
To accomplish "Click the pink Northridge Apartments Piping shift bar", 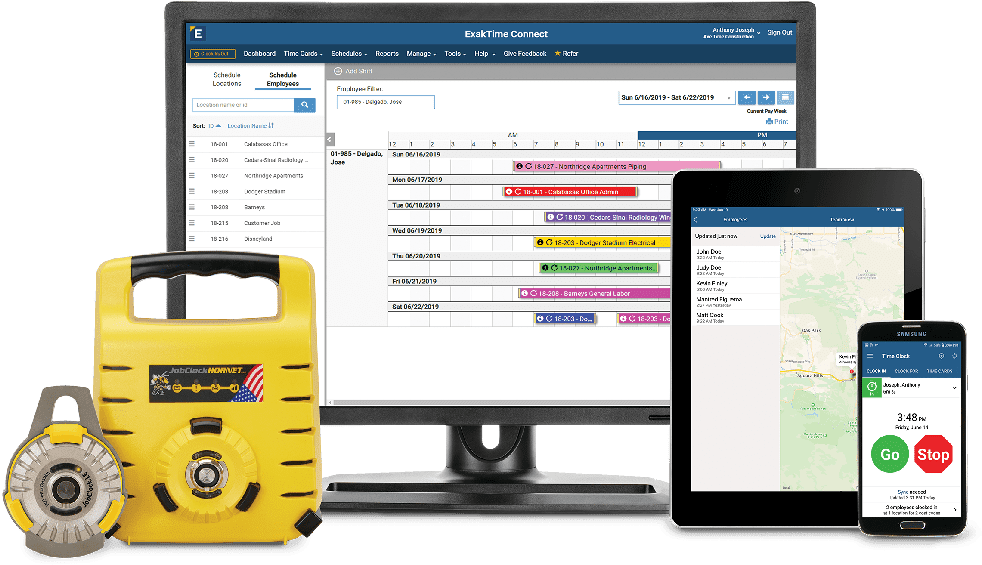I will [616, 167].
